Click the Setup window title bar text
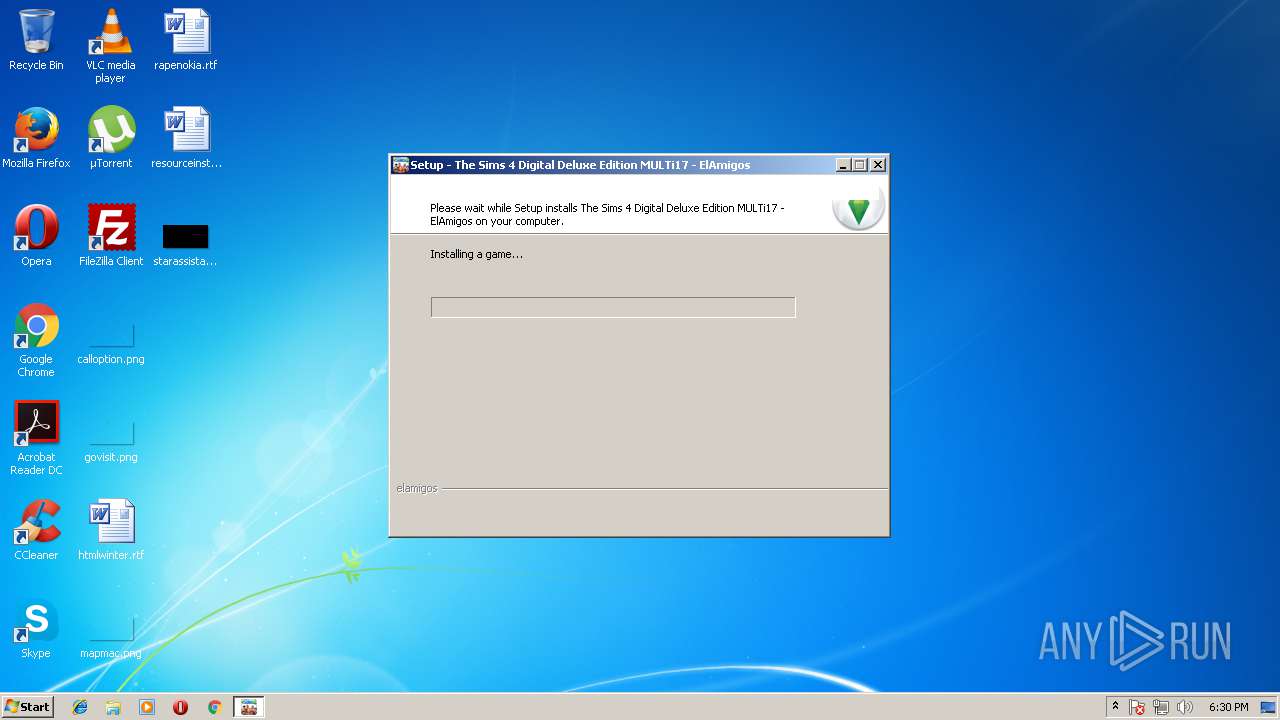The height and width of the screenshot is (720, 1280). click(580, 165)
